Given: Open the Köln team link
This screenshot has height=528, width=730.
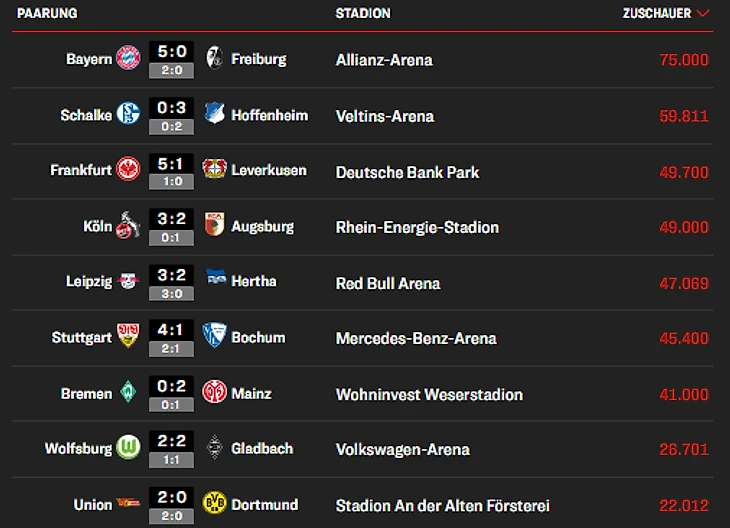Looking at the screenshot, I should (97, 226).
